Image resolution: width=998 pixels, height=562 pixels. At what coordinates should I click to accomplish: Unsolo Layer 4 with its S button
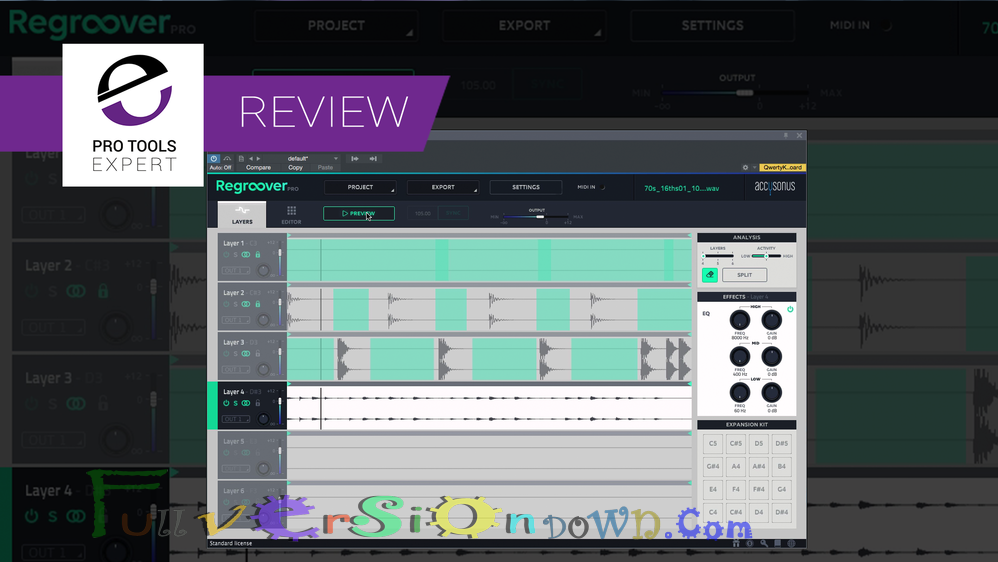tap(235, 403)
